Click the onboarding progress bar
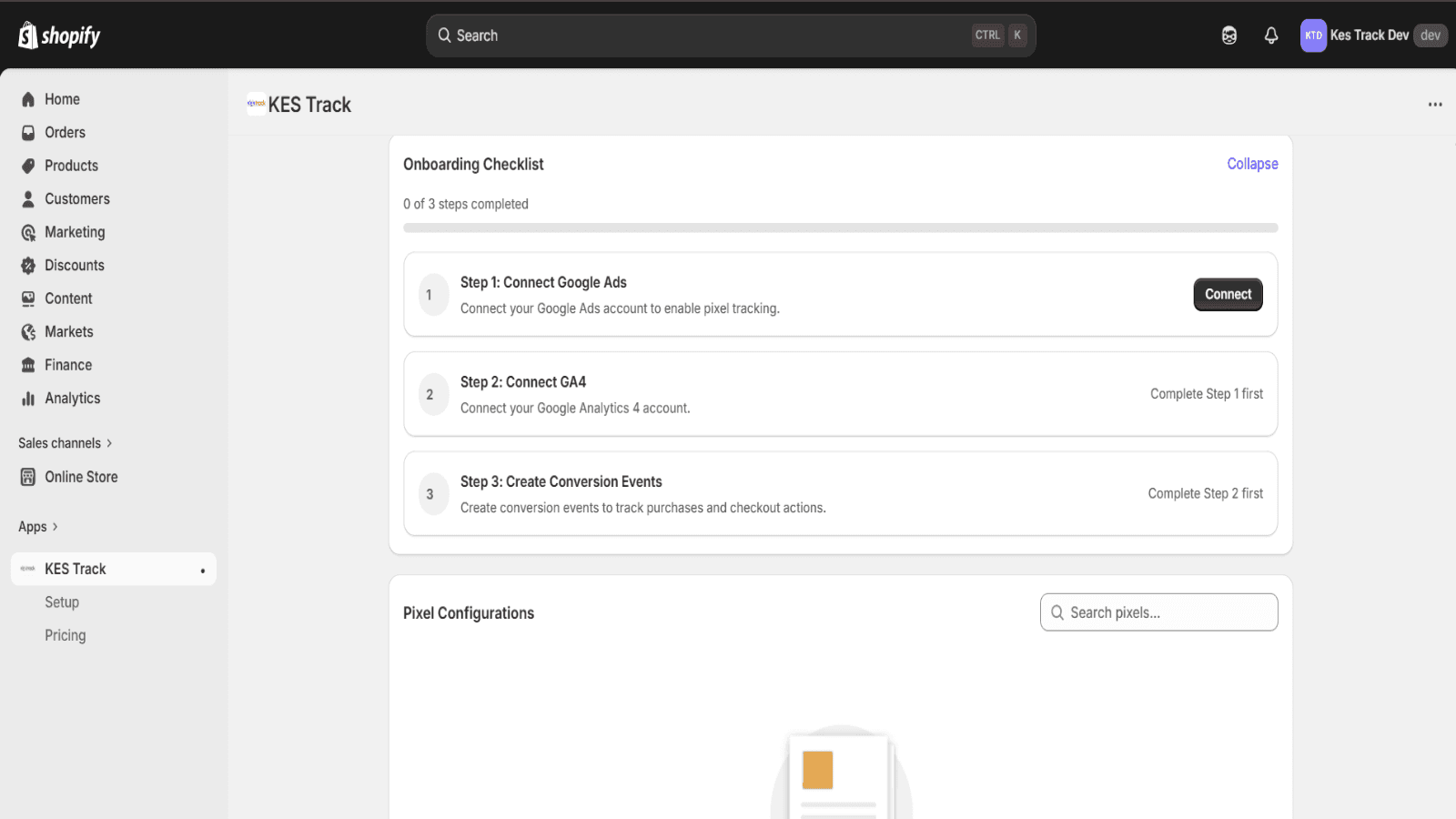 pos(841,227)
